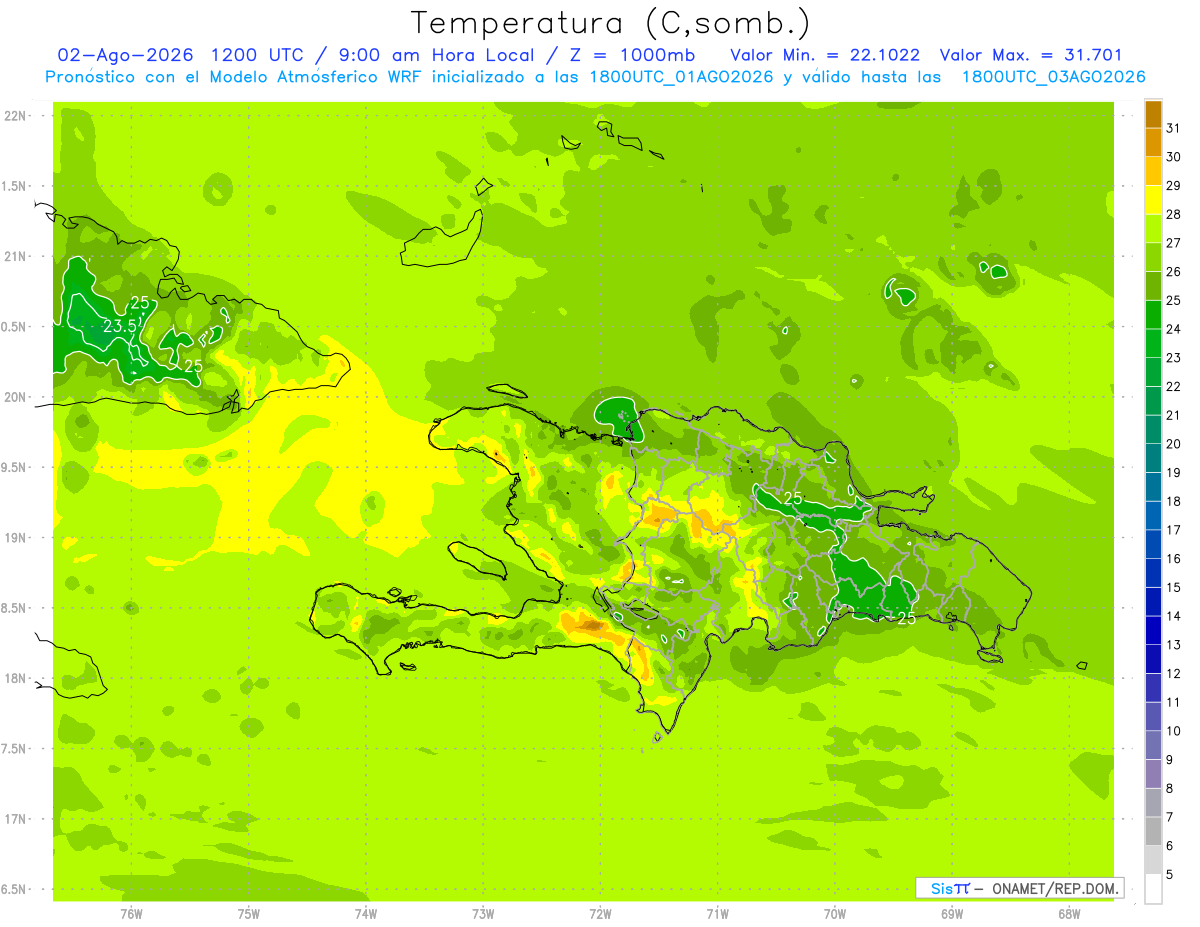The image size is (1200, 927).
Task: Click the "8.5N" latitude axis label
Action: tap(15, 608)
